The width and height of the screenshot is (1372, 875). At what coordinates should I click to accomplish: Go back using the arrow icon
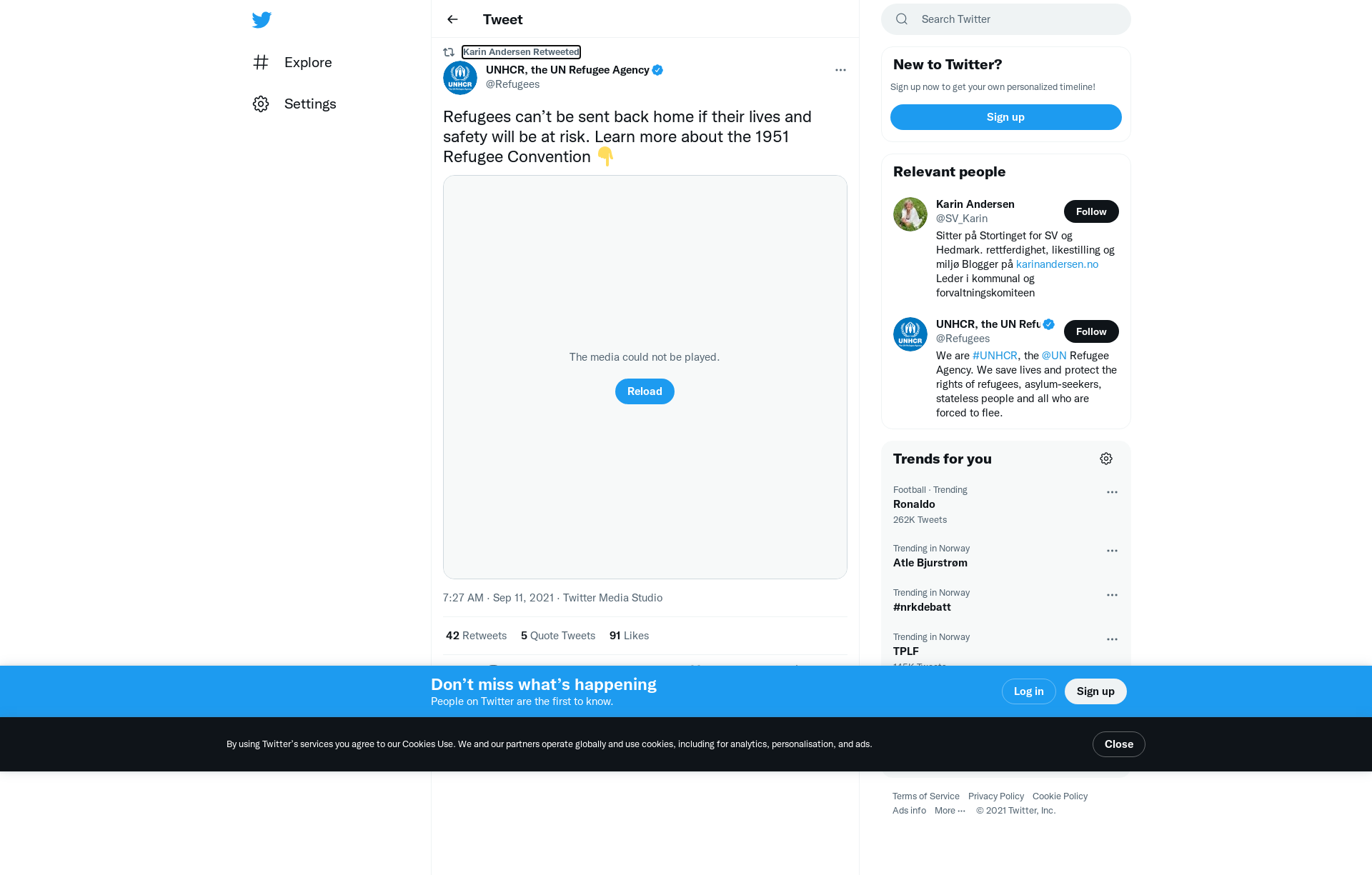(452, 19)
